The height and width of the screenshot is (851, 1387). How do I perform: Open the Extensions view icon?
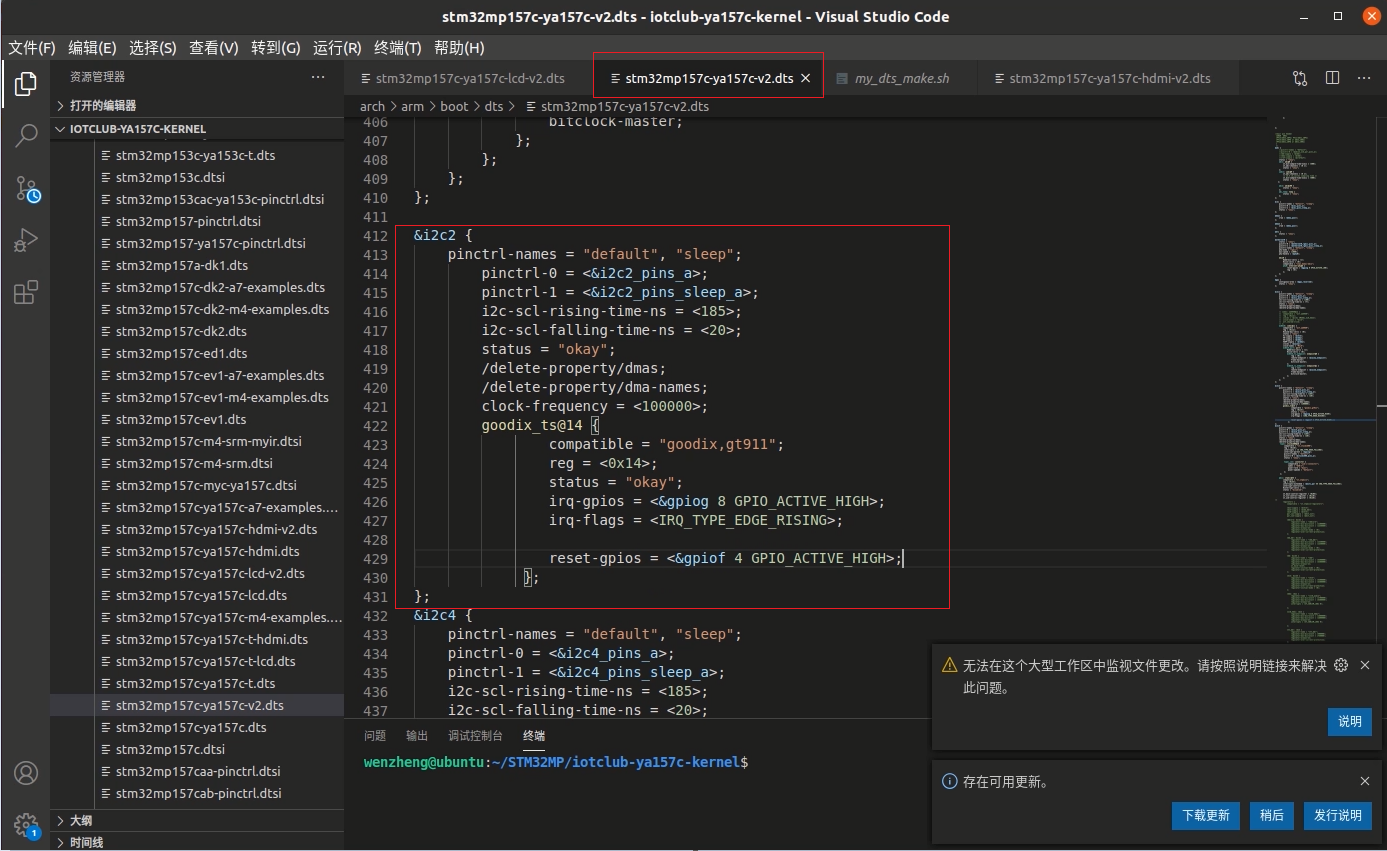pyautogui.click(x=26, y=292)
